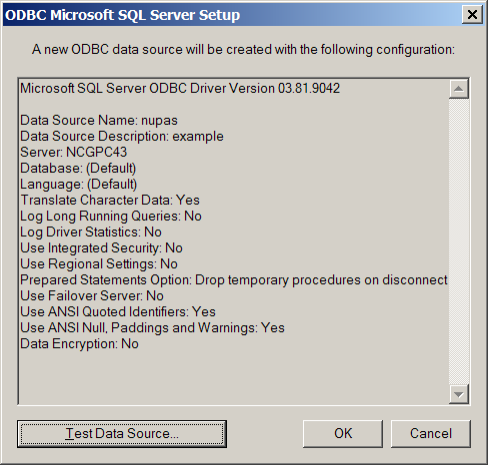Confirm configuration with the OK button
Viewport: 488px width, 465px height.
pyautogui.click(x=343, y=434)
